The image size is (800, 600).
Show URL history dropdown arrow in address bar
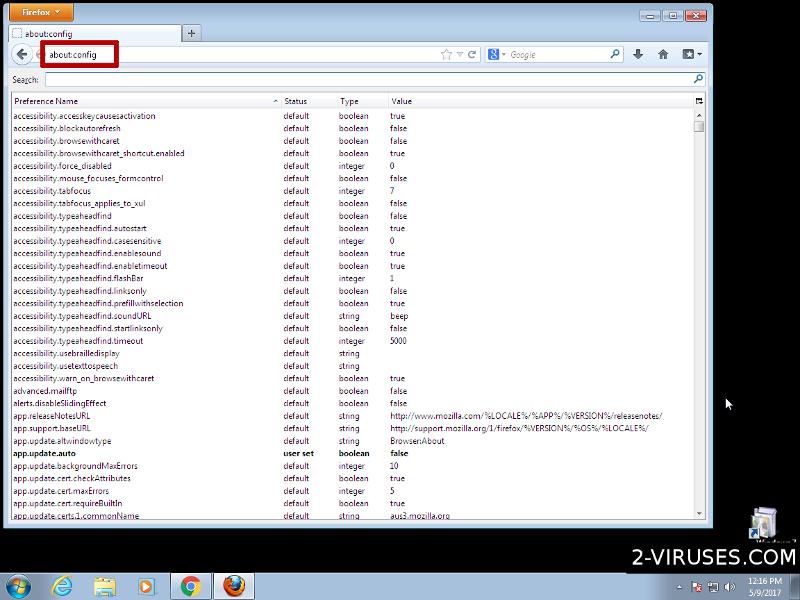(x=460, y=55)
